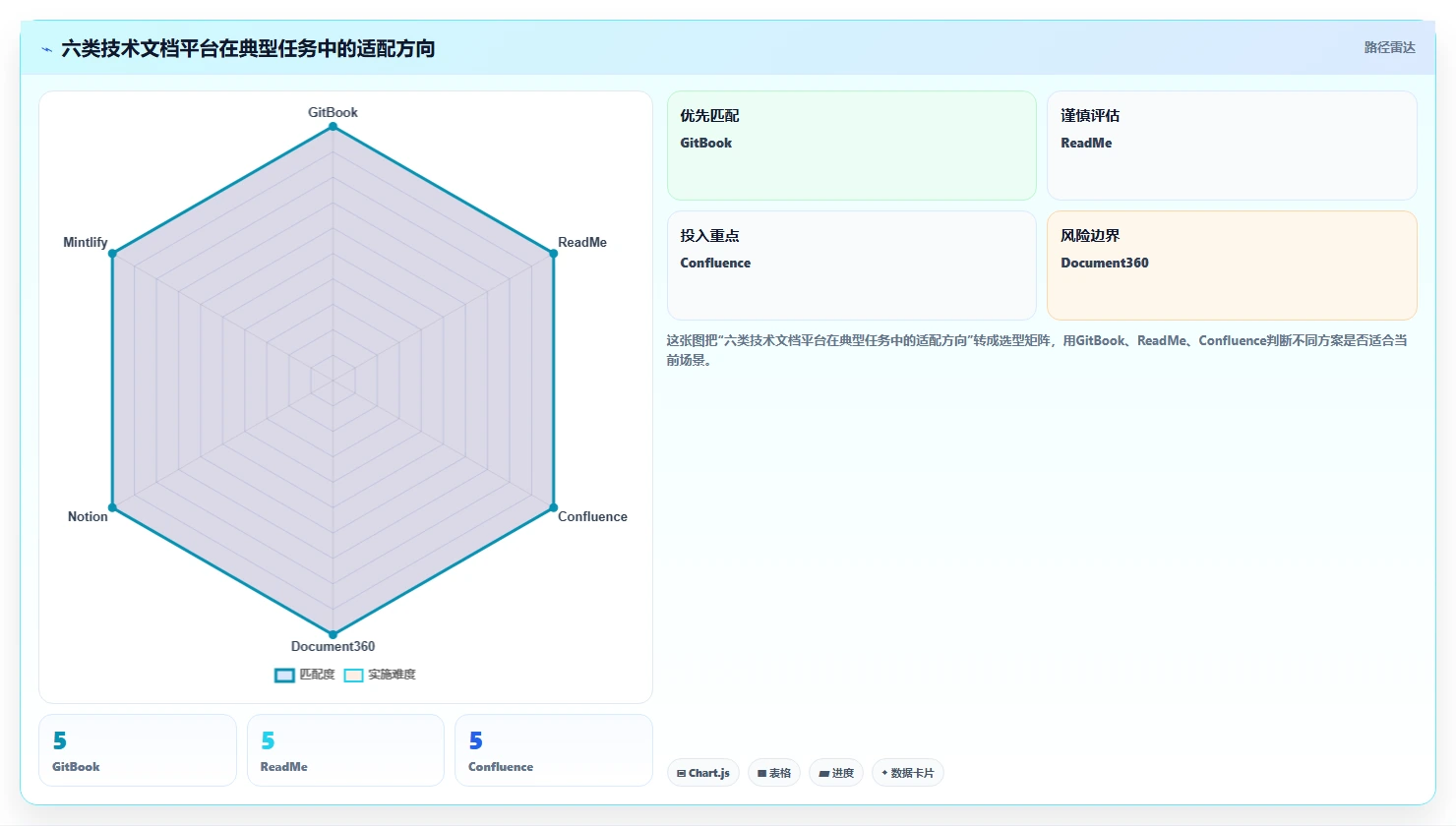The height and width of the screenshot is (826, 1456).
Task: Open the 优先匹配 GitBook card
Action: click(x=852, y=146)
